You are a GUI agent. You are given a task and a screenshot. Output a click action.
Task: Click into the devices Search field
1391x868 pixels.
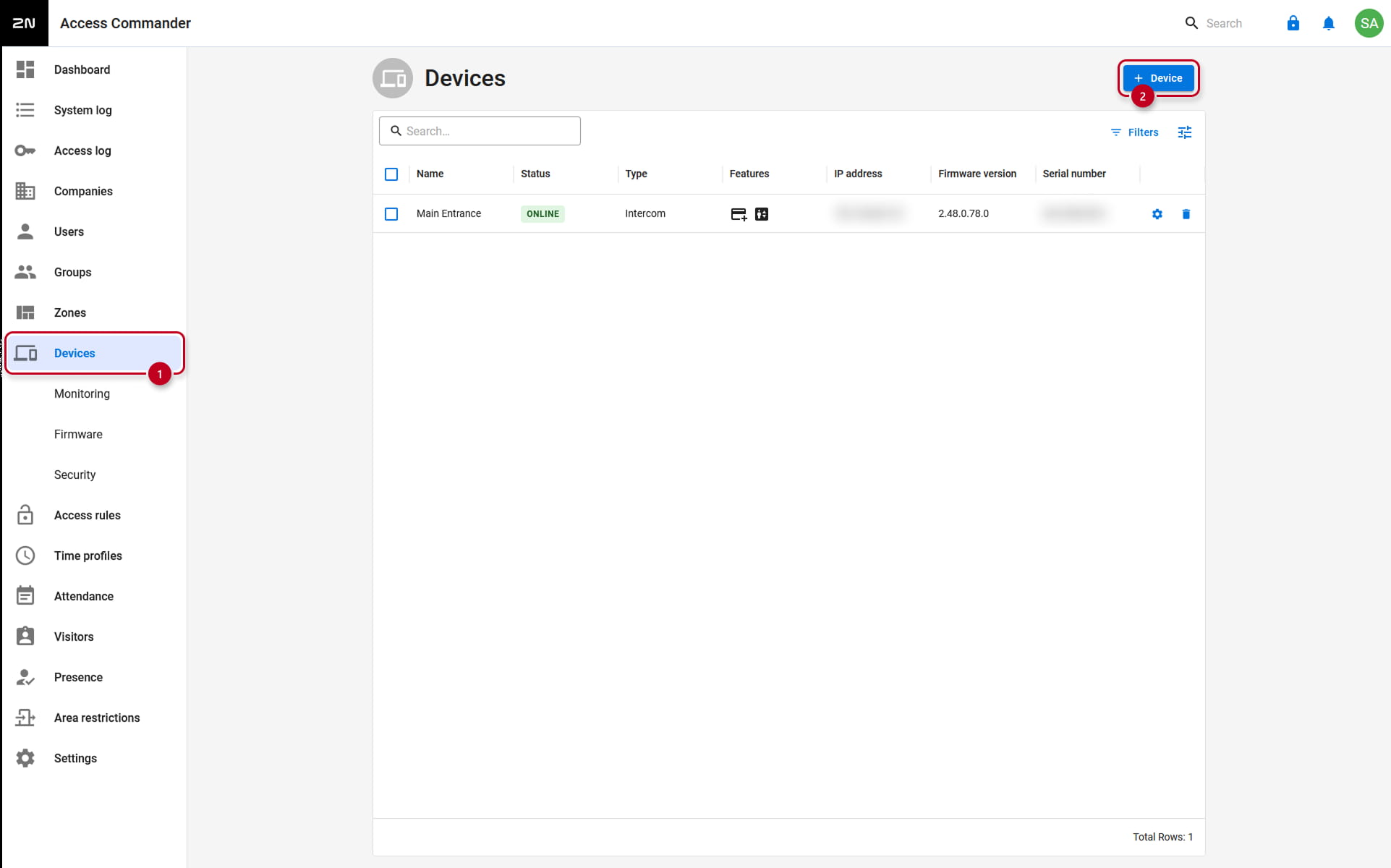[480, 131]
